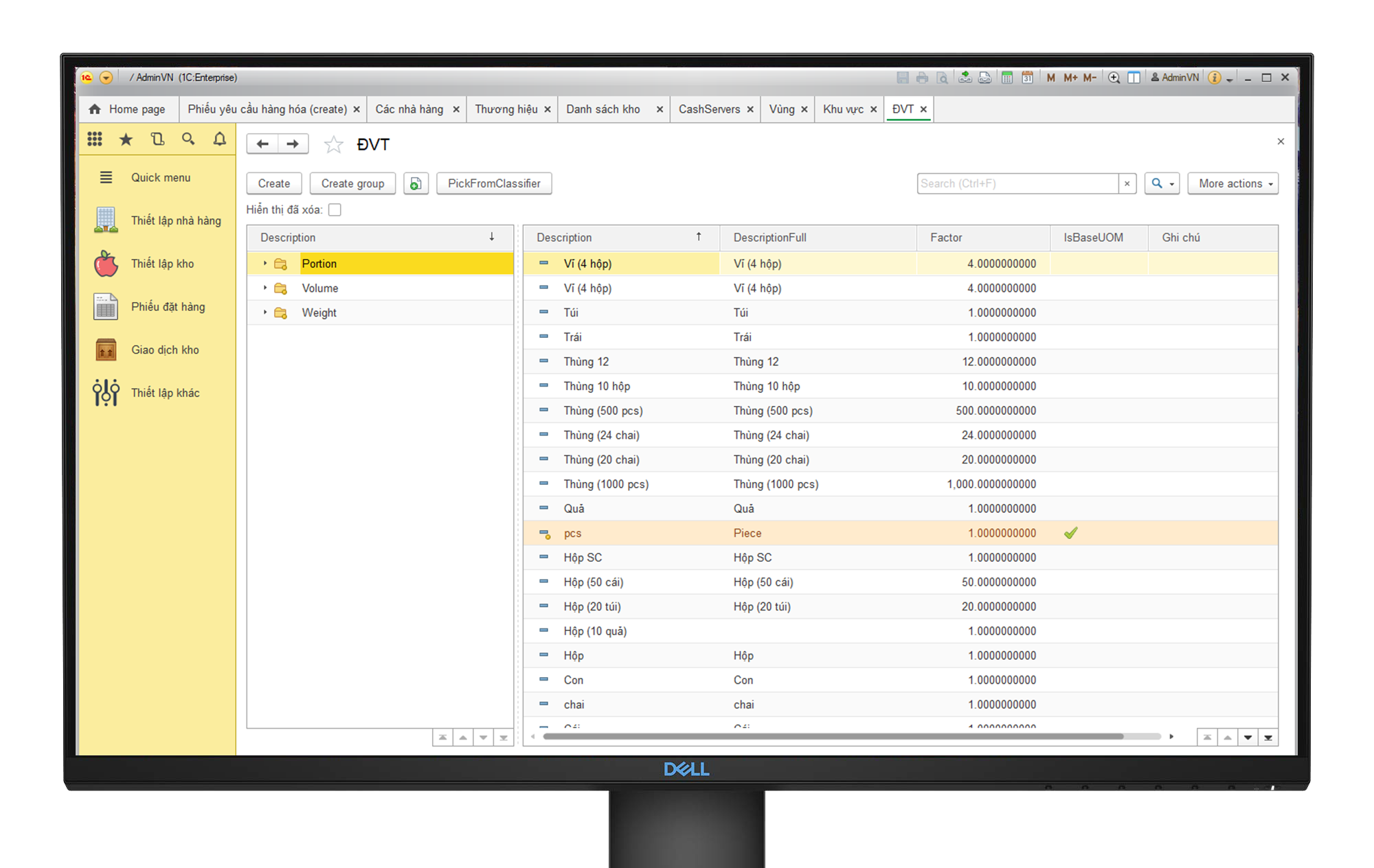1374x868 pixels.
Task: Click the calculator icon in the title bar
Action: (x=1006, y=78)
